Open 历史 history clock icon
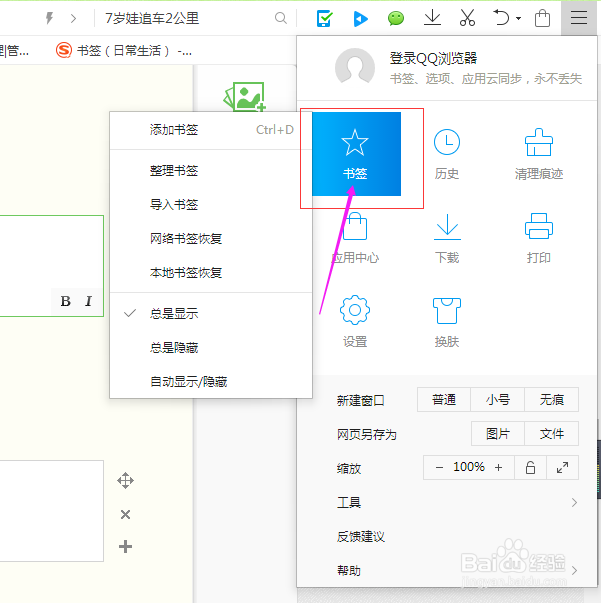The image size is (601, 603). pos(446,155)
